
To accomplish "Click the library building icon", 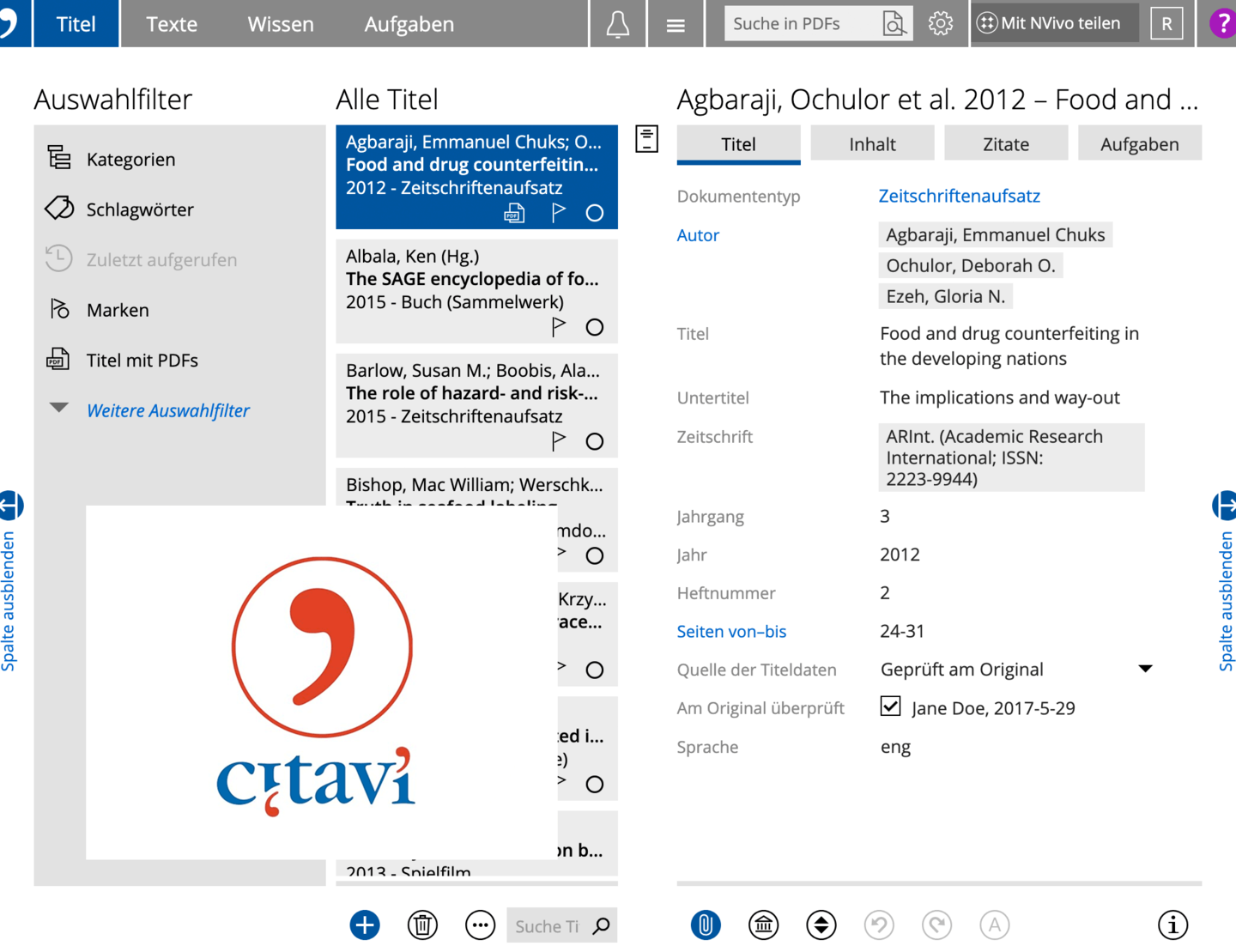I will [x=763, y=925].
